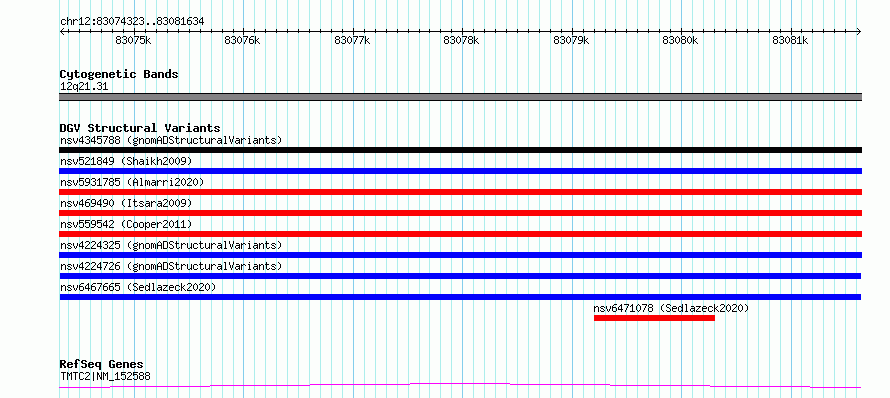
Task: Open the nsv5931785 (Almarri2020) label
Action: coord(132,182)
